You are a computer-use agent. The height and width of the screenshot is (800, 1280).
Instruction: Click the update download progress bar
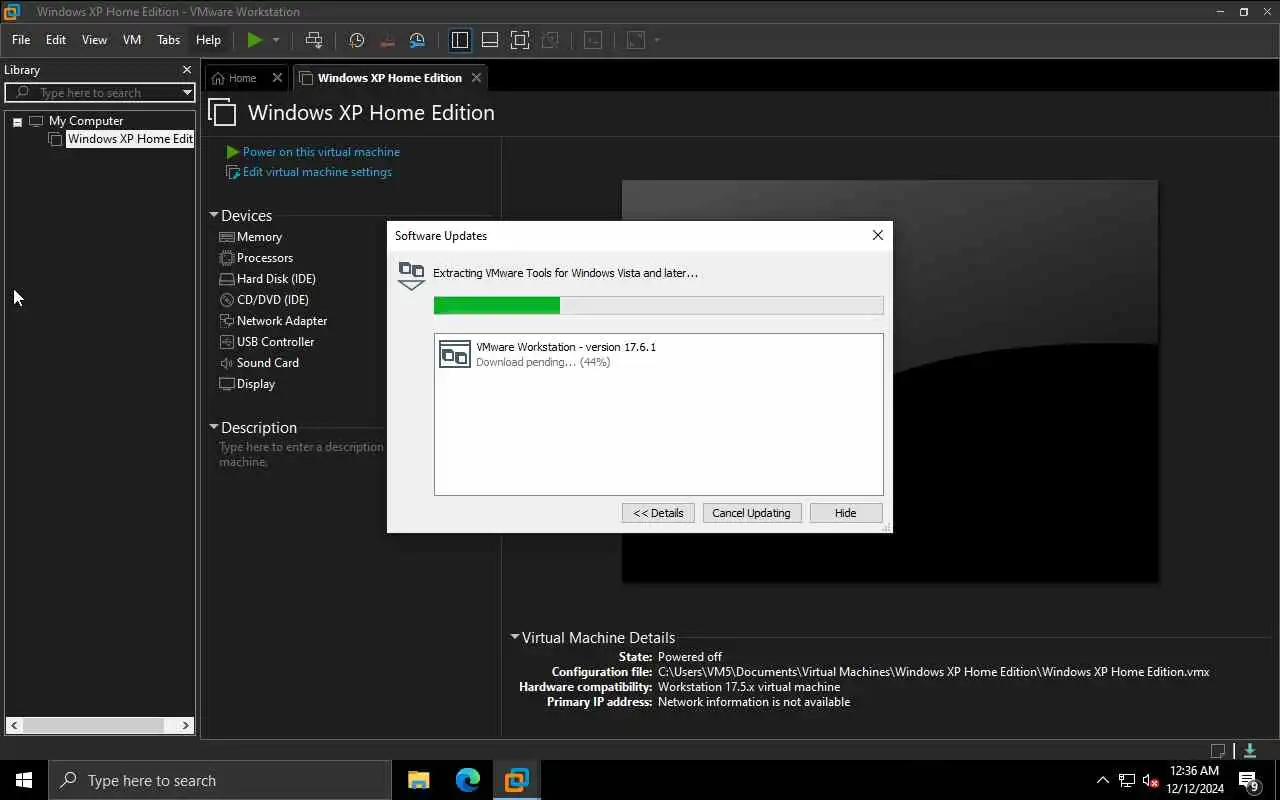[659, 305]
